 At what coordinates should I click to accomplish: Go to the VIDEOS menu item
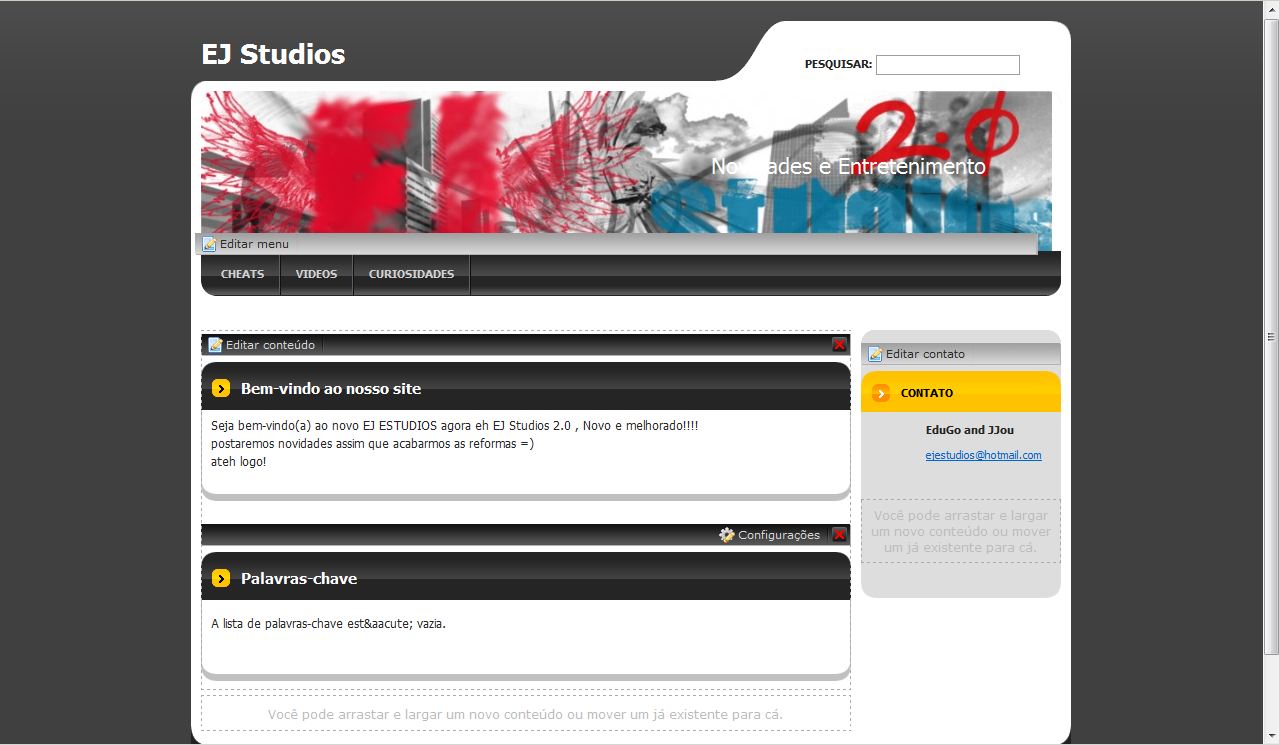tap(316, 274)
